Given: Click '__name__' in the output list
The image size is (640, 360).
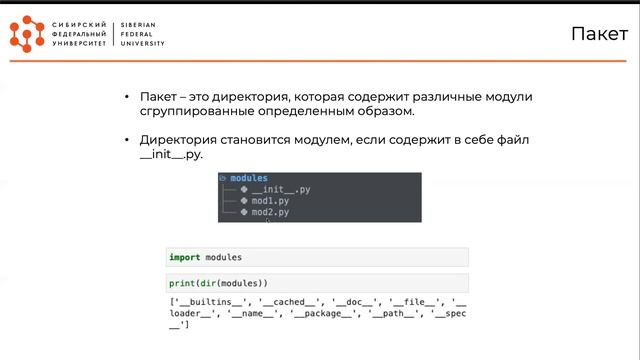Looking at the screenshot, I should coord(252,313).
